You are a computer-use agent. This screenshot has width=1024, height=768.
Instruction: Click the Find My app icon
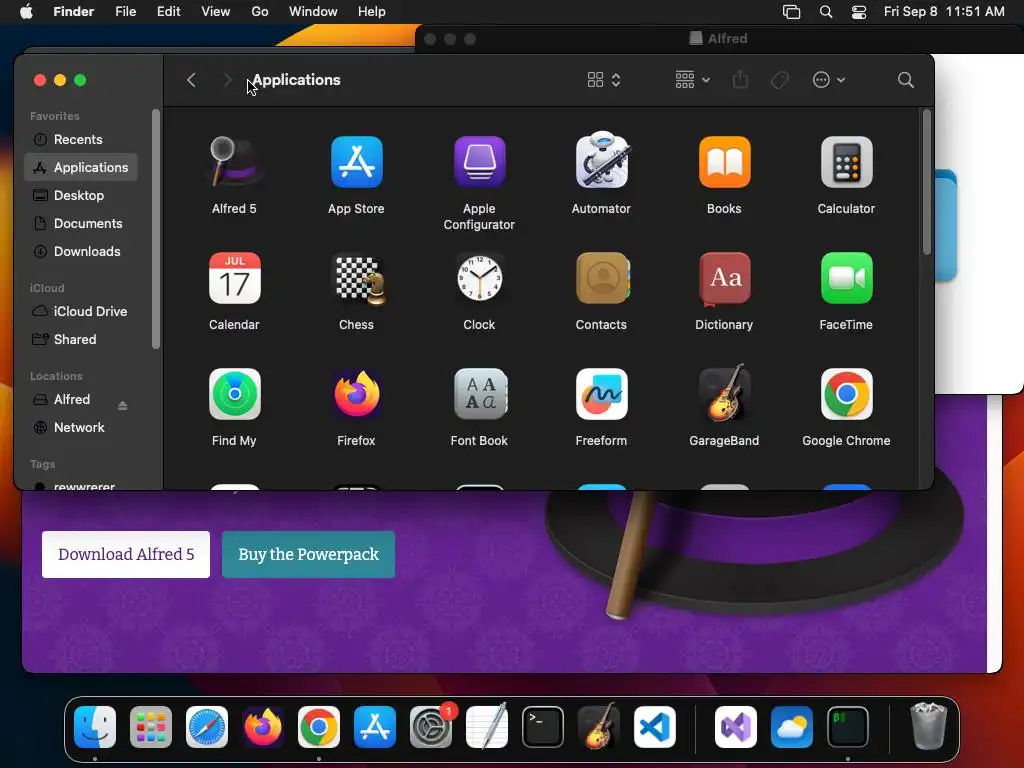(x=234, y=394)
